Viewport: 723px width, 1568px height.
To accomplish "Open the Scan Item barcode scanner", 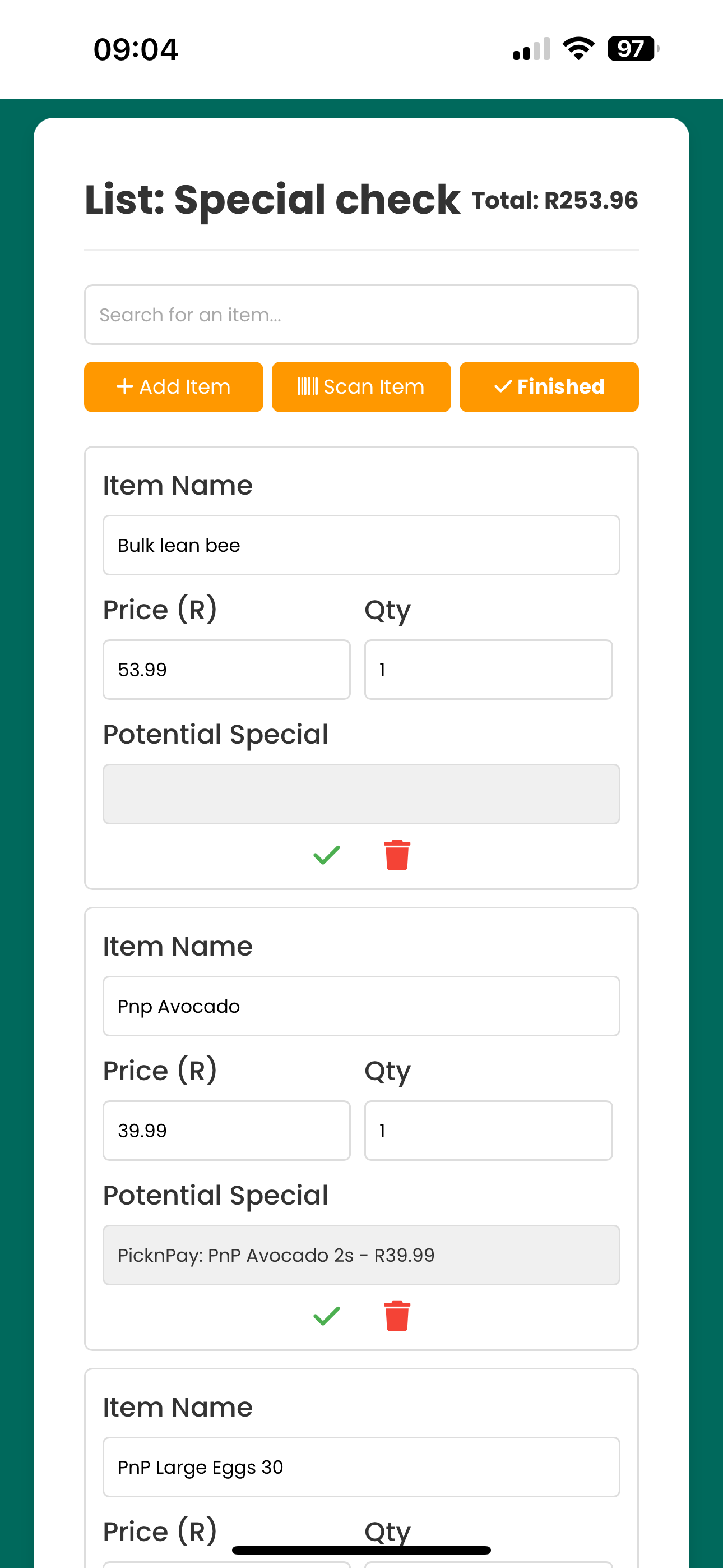I will (361, 387).
